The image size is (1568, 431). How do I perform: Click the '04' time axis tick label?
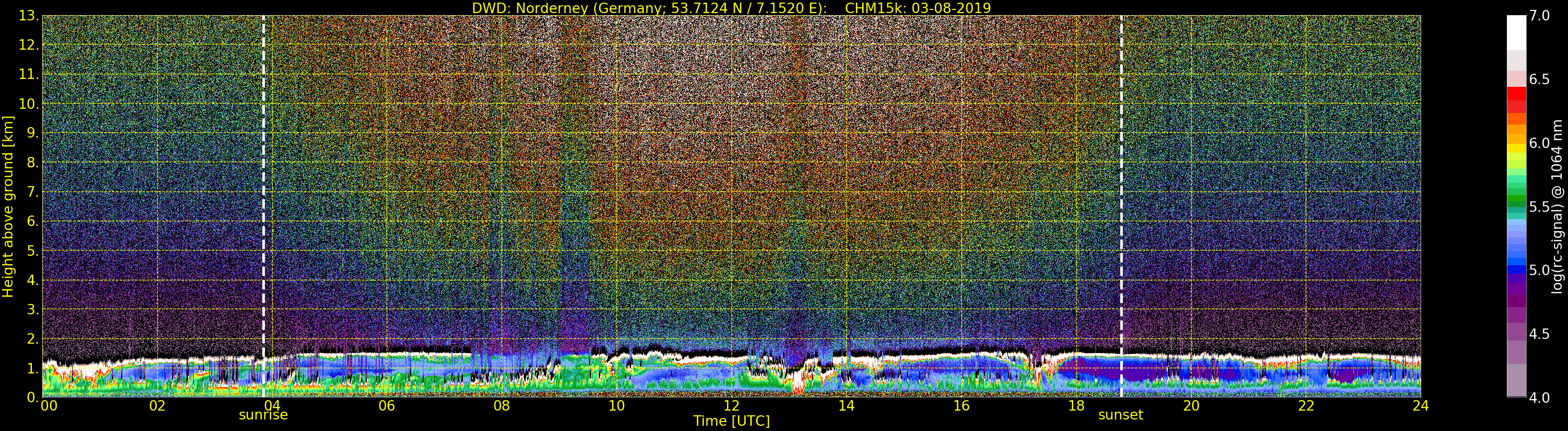tap(272, 406)
